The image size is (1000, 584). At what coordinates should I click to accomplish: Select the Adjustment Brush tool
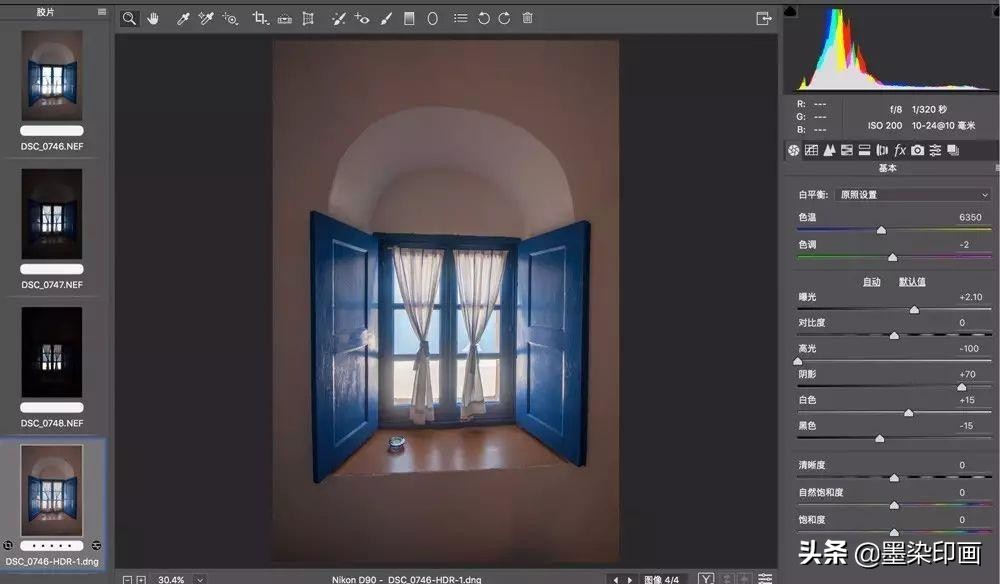coord(386,18)
